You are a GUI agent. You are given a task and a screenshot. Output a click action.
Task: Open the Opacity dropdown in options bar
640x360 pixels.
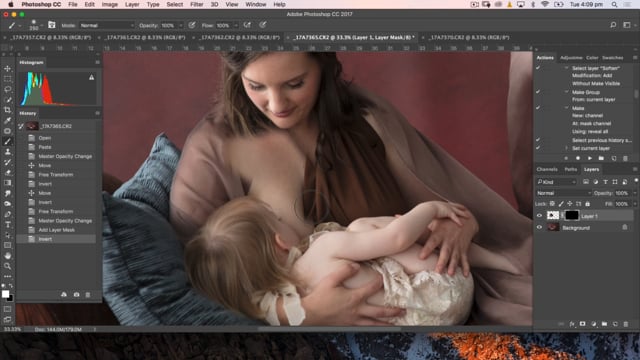click(180, 25)
